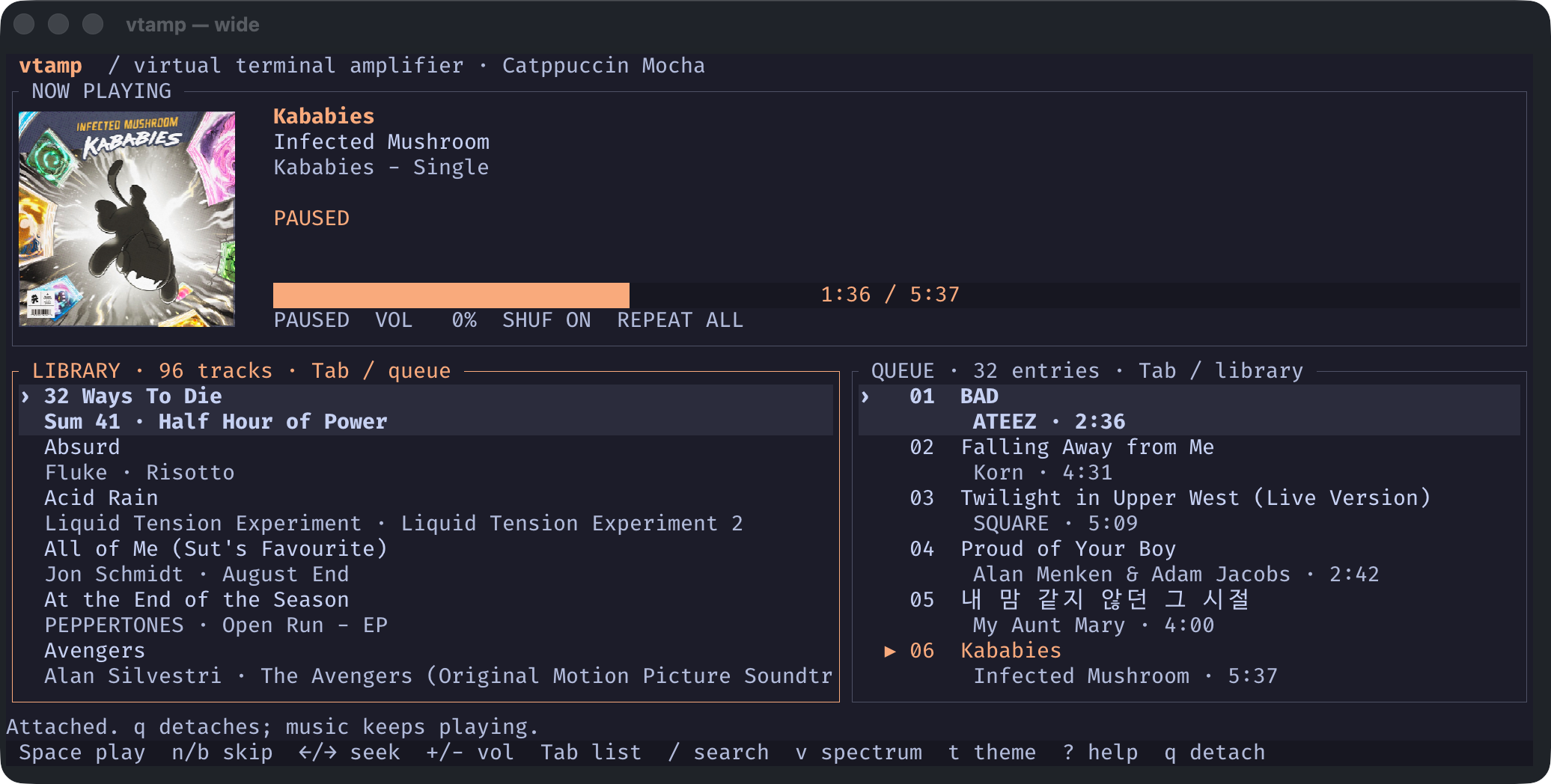1551x784 pixels.
Task: Select queue entry 04 Proud of Your Boy
Action: tap(1189, 562)
